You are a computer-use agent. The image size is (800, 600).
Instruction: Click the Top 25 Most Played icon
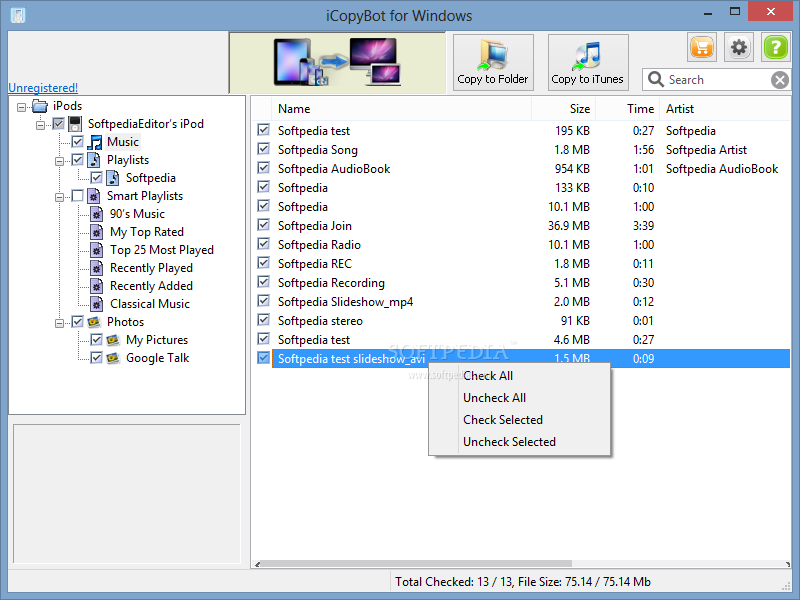96,250
